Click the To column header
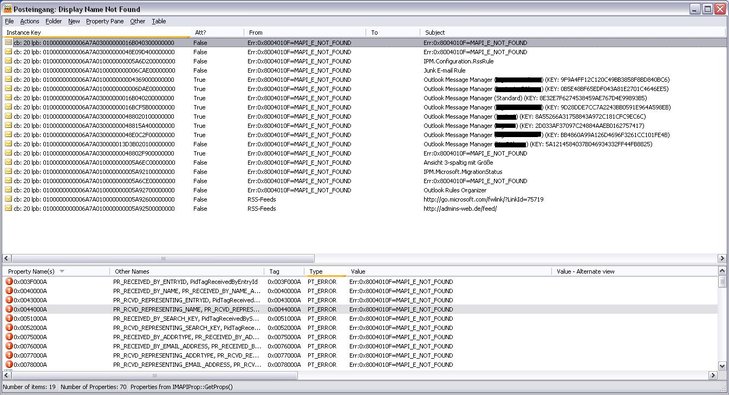The width and height of the screenshot is (729, 395). [393, 33]
